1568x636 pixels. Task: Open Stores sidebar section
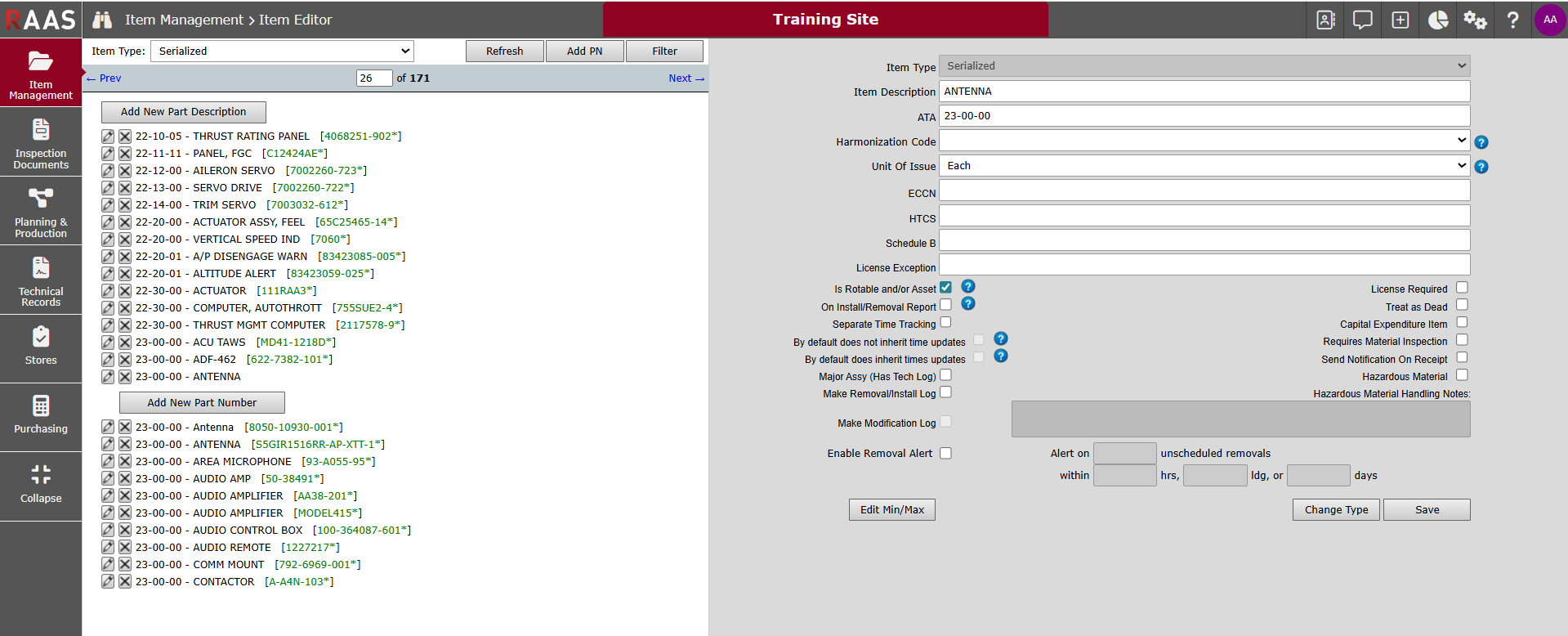point(41,348)
